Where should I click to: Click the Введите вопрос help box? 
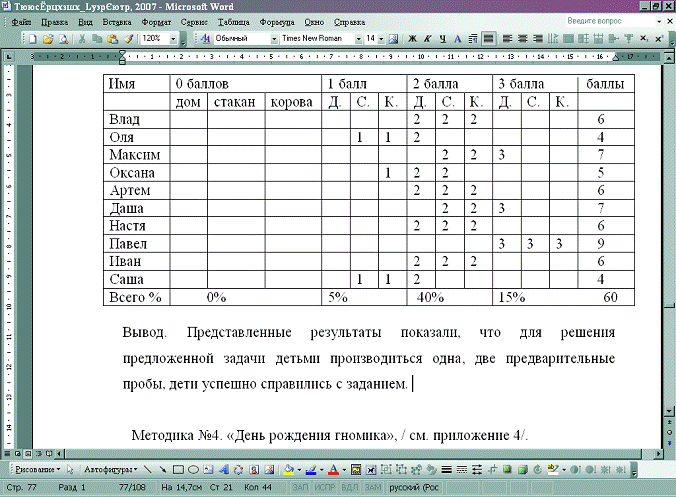pyautogui.click(x=595, y=20)
